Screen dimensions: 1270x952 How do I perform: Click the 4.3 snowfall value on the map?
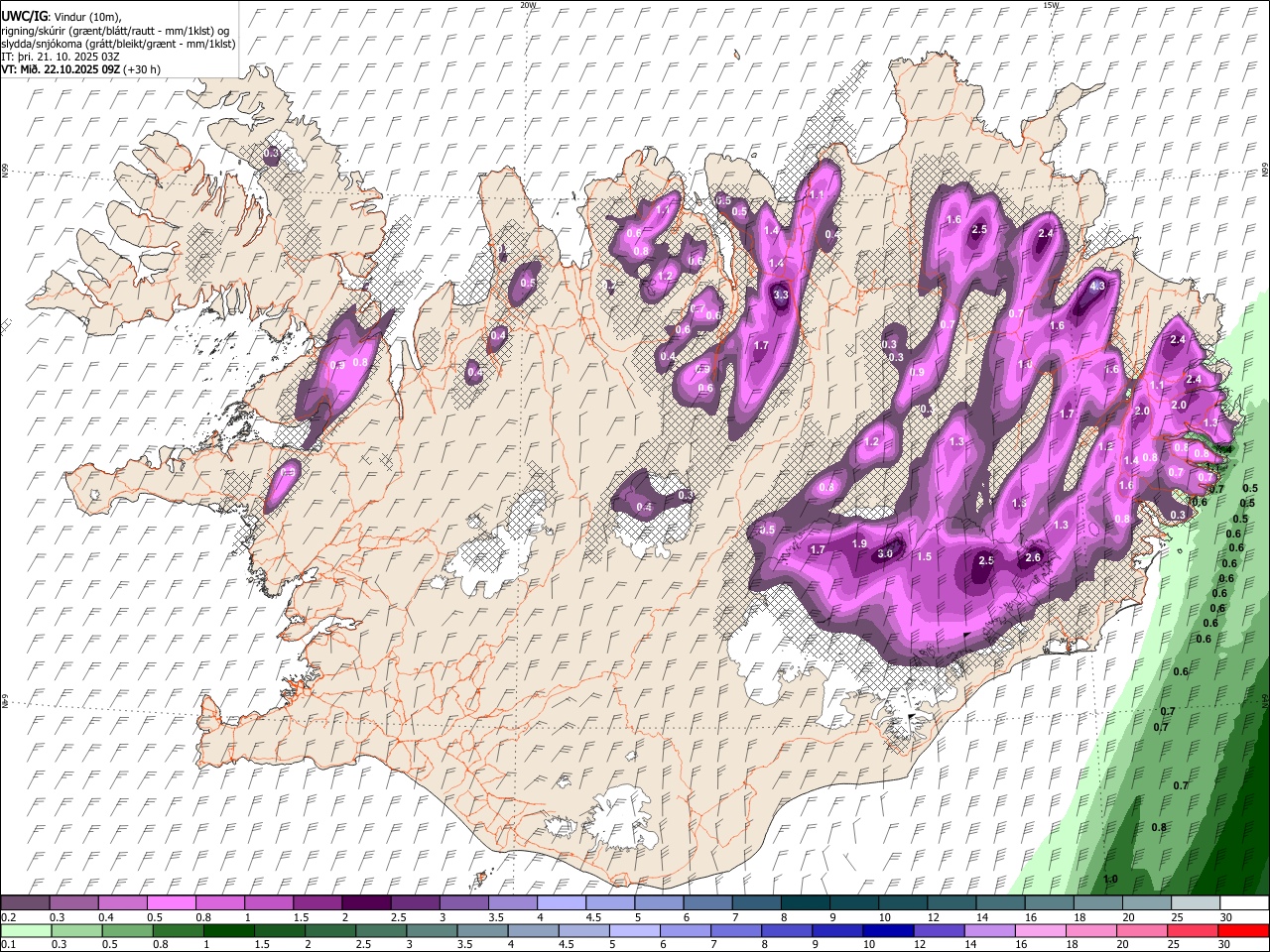[x=1097, y=286]
